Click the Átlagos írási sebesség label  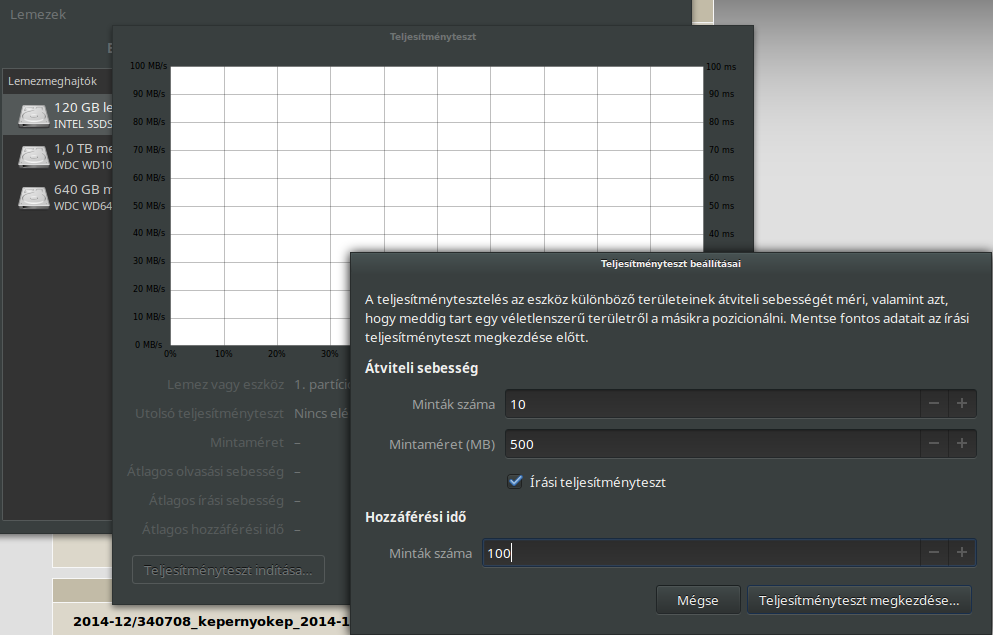[x=217, y=500]
